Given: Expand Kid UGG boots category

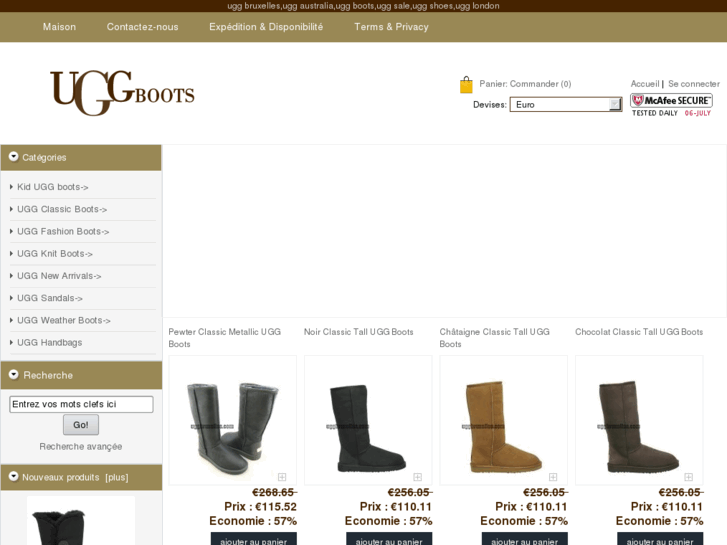Looking at the screenshot, I should coord(52,187).
